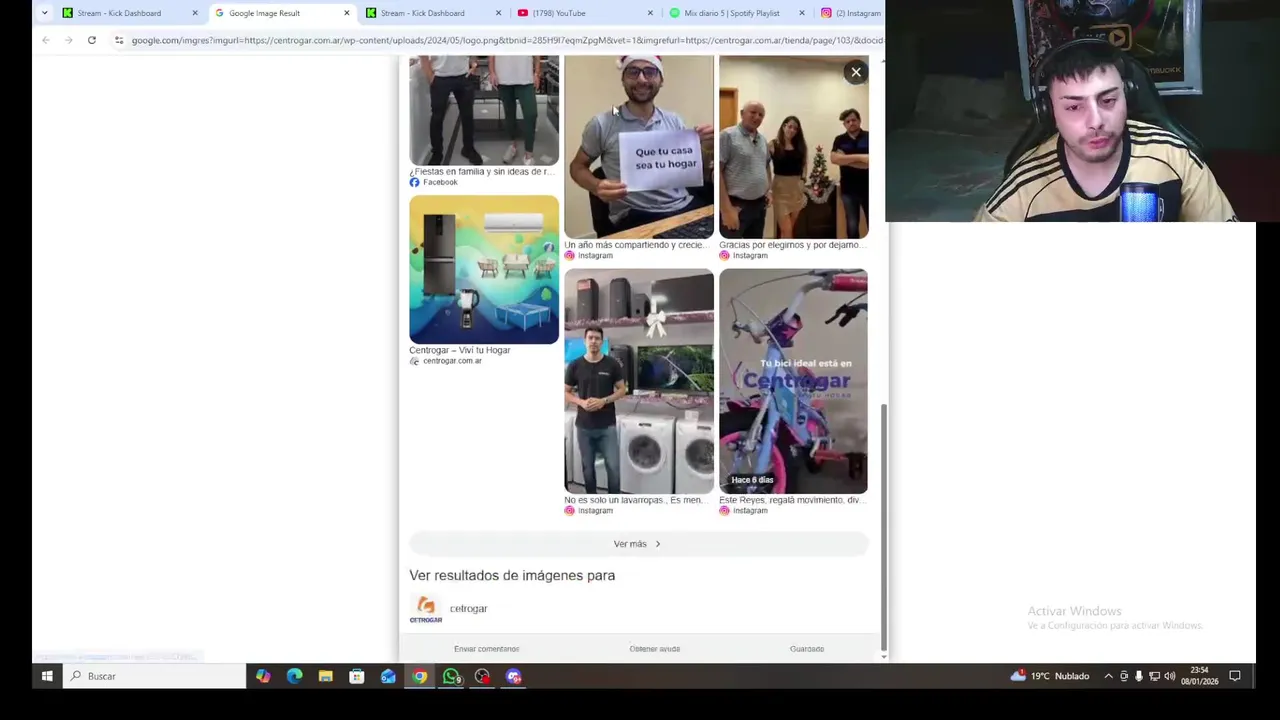
Task: Click the taskbar 'Buscar' search box
Action: tap(155, 676)
